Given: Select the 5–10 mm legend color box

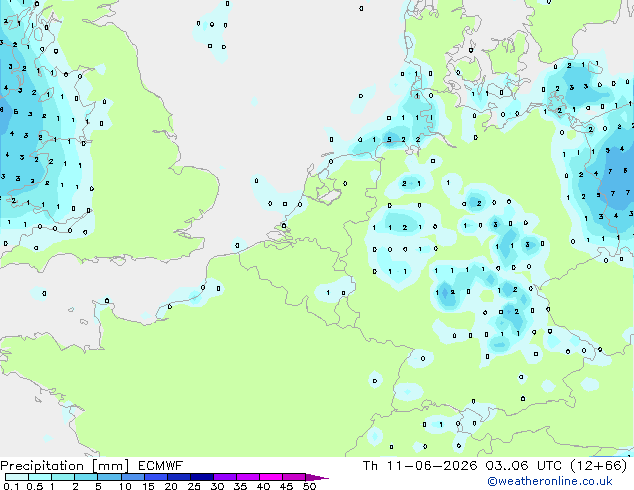Looking at the screenshot, I should pos(110,477).
